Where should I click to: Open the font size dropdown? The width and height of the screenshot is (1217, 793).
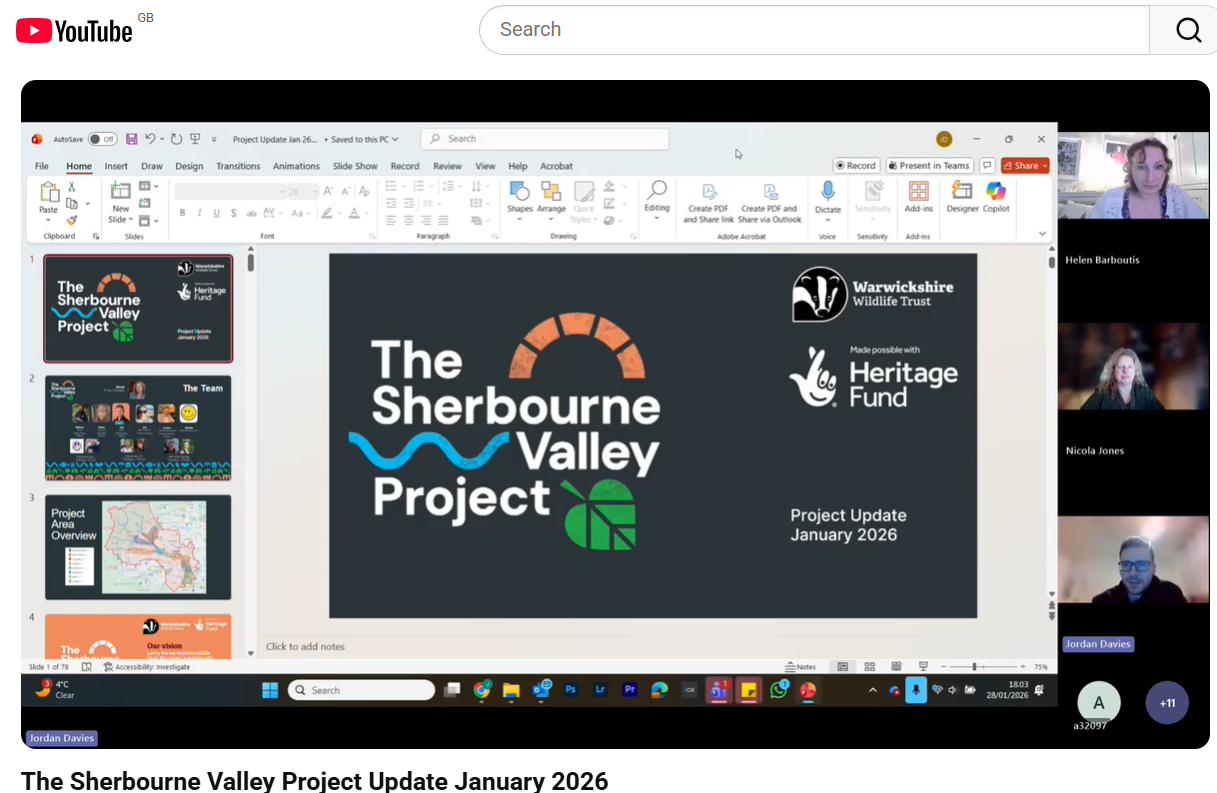click(x=314, y=192)
